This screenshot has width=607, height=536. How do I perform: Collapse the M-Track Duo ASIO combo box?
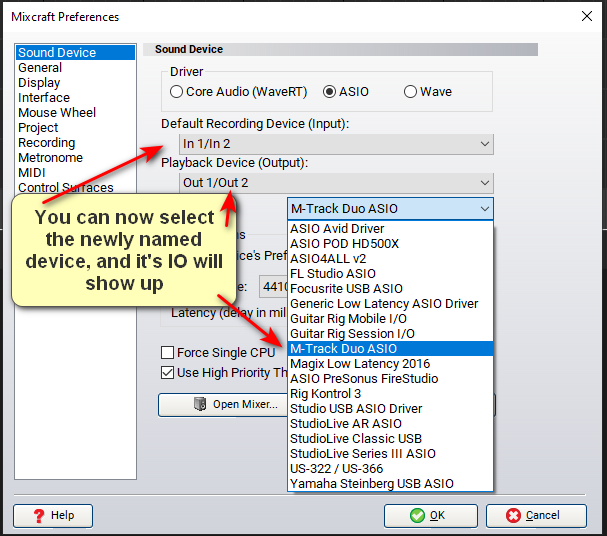point(390,209)
